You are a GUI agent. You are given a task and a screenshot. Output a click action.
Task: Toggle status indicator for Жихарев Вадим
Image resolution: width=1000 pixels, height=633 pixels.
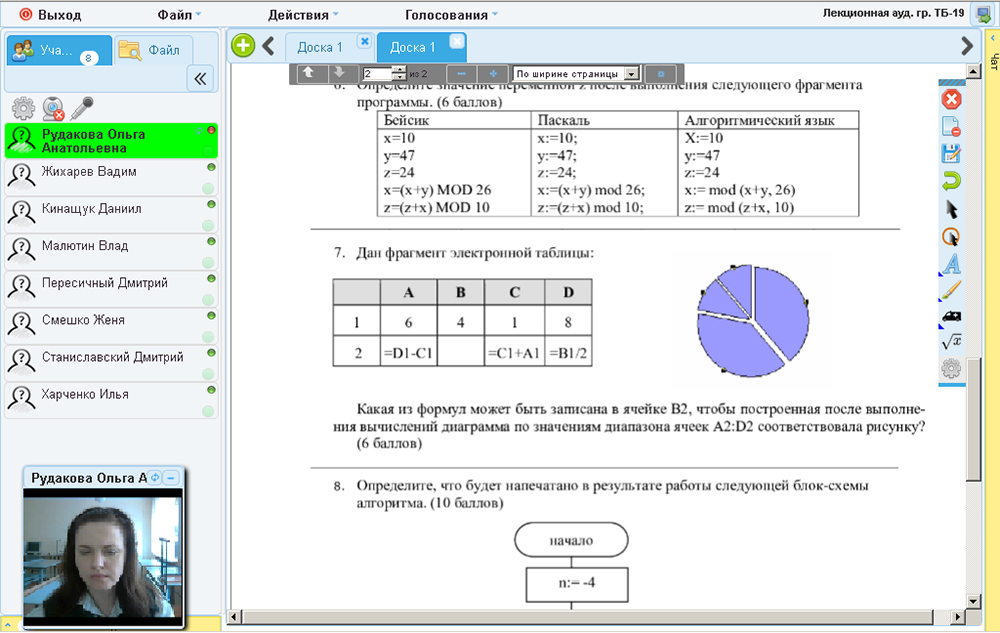click(x=211, y=167)
